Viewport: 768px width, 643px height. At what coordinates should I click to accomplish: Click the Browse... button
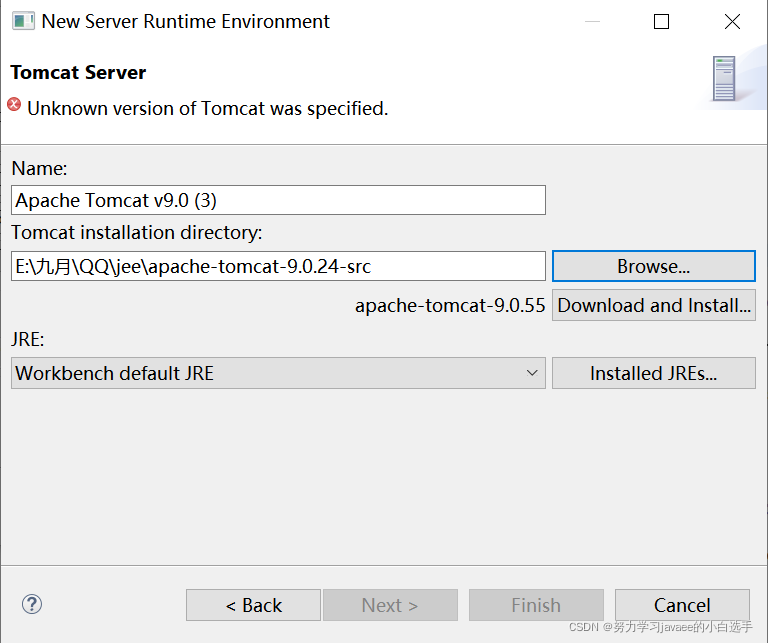654,266
